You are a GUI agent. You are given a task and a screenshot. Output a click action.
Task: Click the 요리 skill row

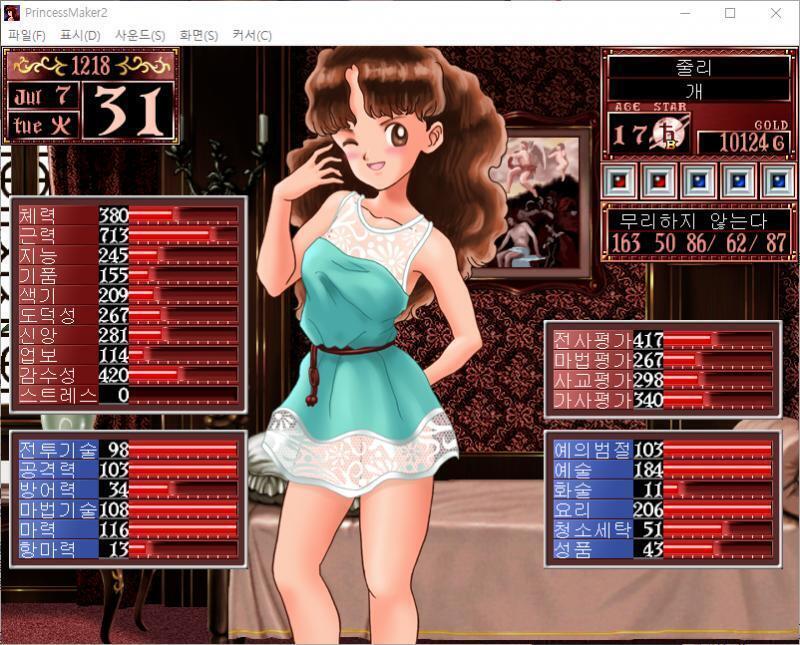663,509
